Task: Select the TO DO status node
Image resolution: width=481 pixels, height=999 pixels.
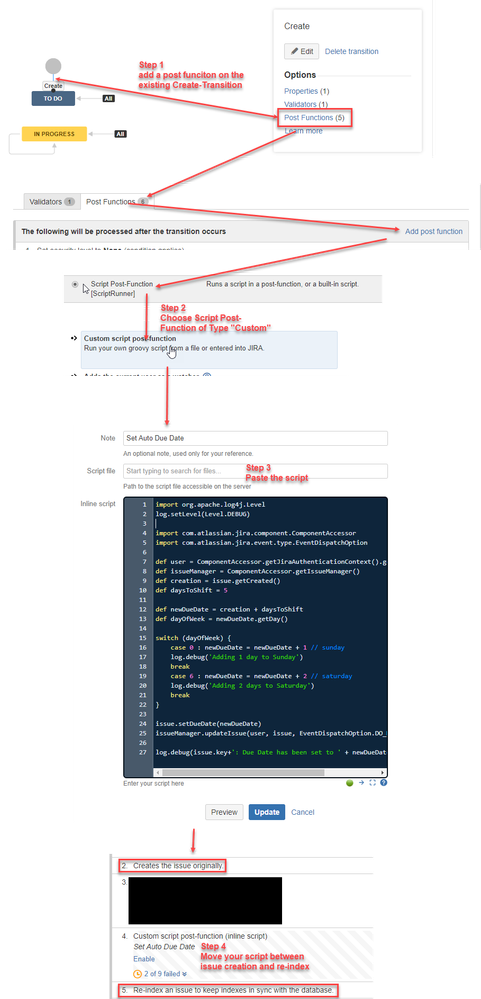Action: coord(54,98)
